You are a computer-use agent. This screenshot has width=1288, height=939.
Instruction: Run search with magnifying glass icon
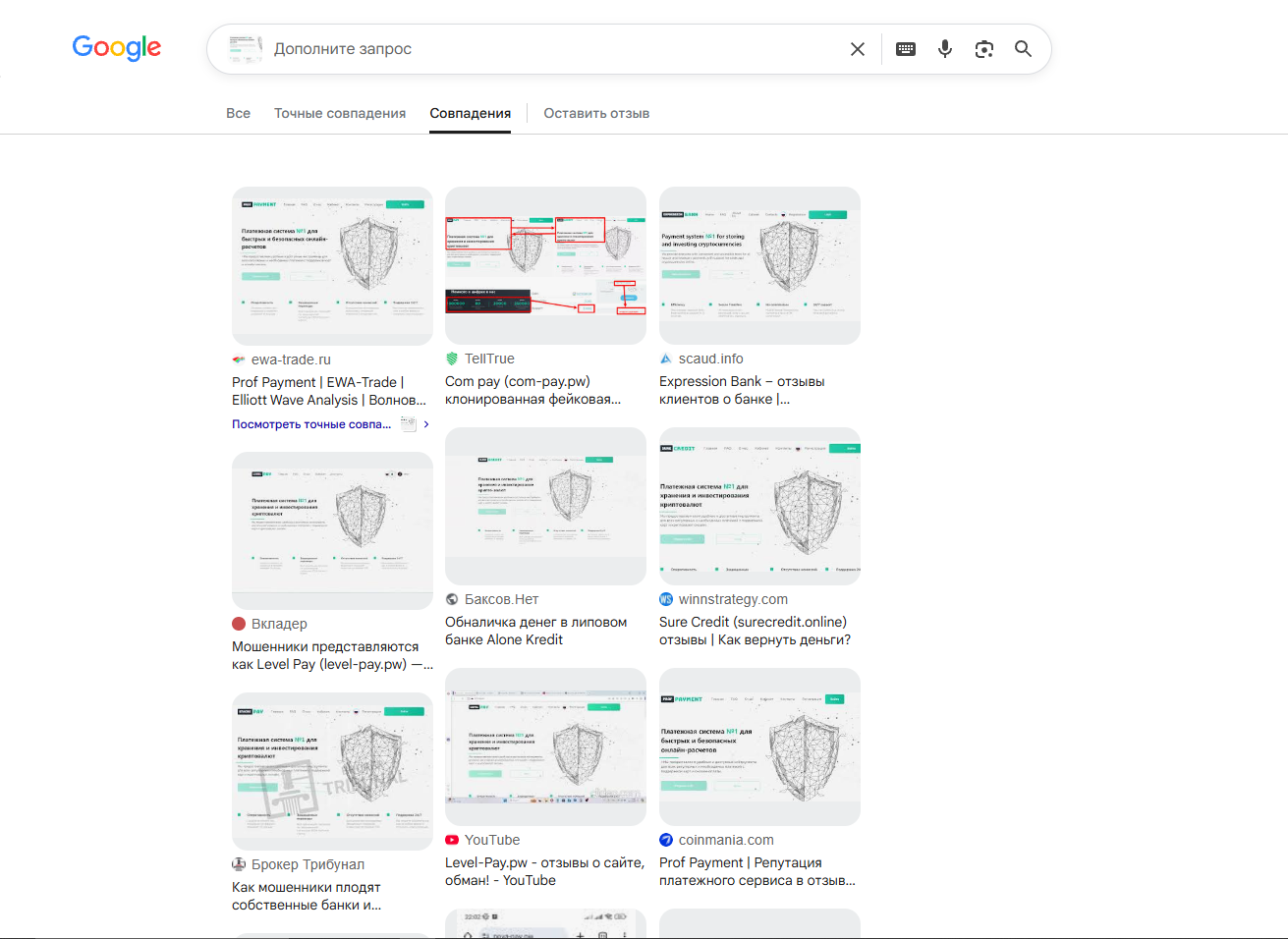tap(1023, 49)
